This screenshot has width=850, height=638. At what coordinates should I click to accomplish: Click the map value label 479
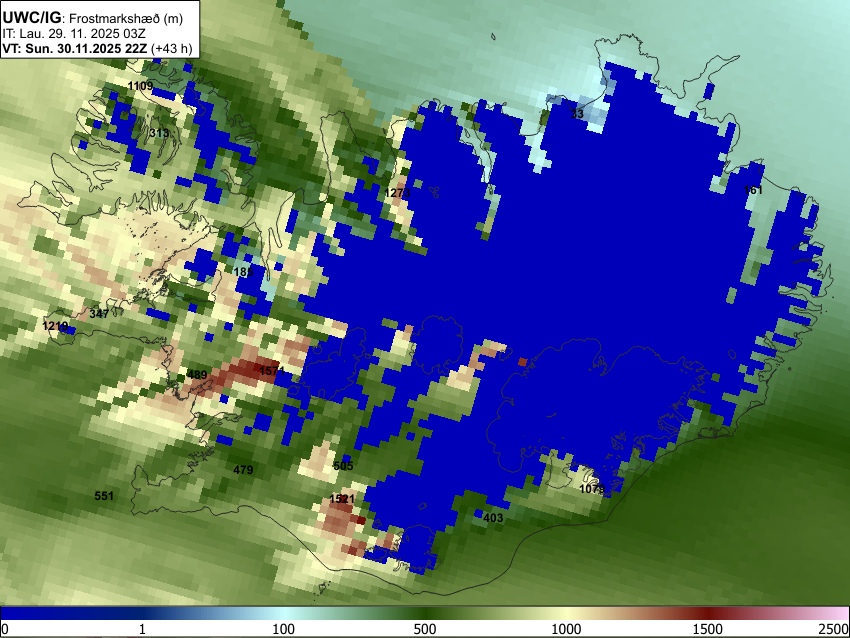click(243, 469)
